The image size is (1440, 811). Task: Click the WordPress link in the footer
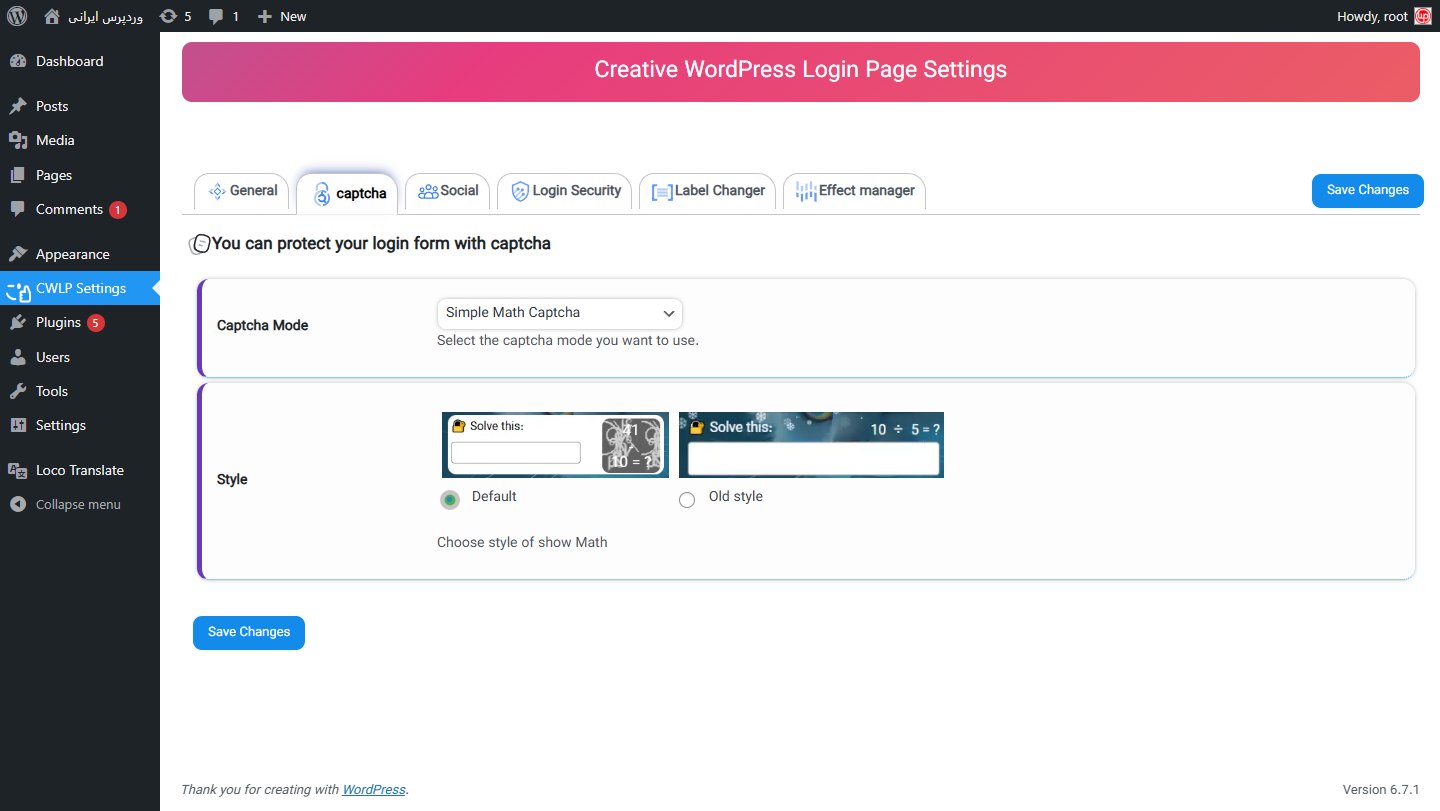pos(373,789)
